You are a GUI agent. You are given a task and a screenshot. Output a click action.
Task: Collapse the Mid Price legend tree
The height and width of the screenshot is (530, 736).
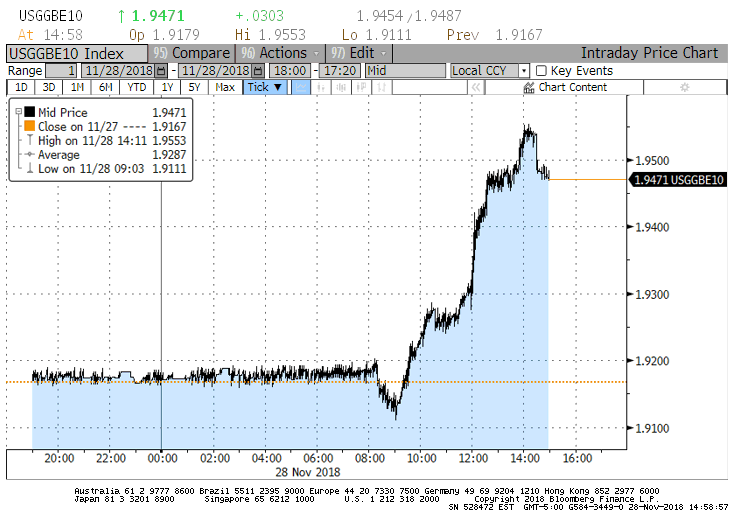tap(18, 112)
